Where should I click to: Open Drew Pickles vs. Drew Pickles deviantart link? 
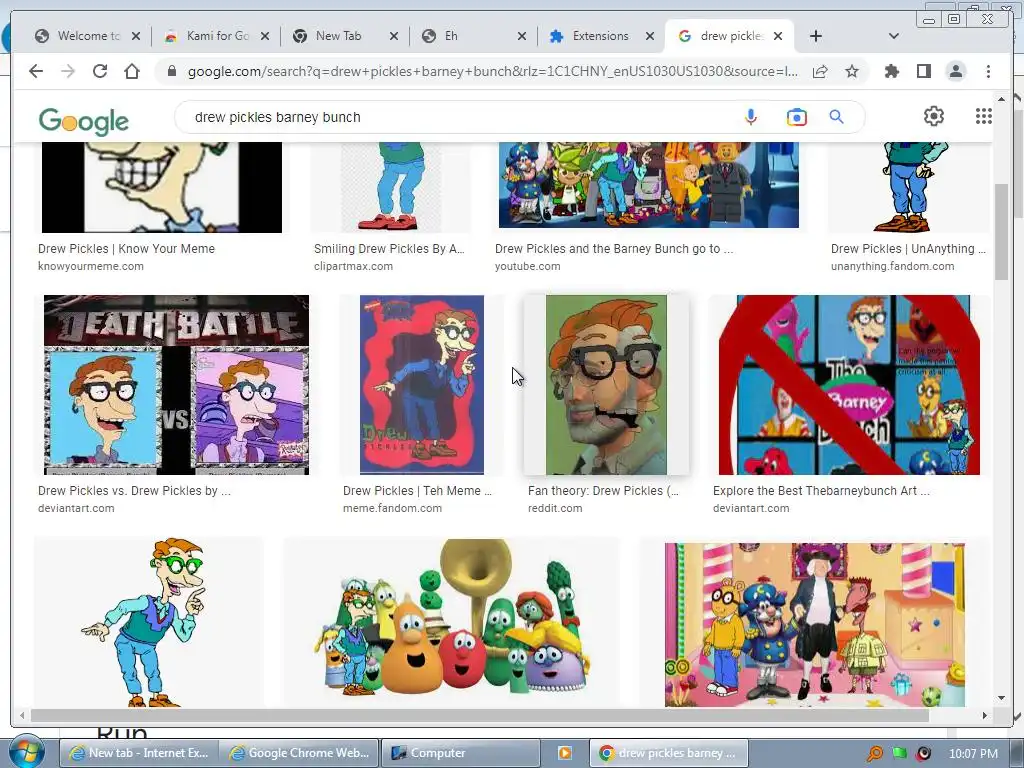(x=134, y=490)
